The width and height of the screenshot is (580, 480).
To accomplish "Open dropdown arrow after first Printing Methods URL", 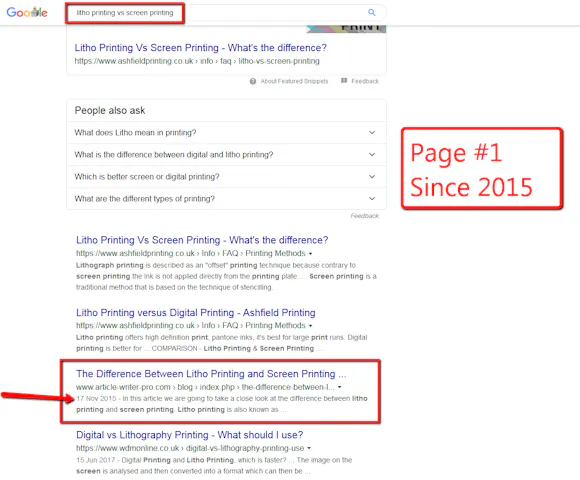I will click(310, 254).
